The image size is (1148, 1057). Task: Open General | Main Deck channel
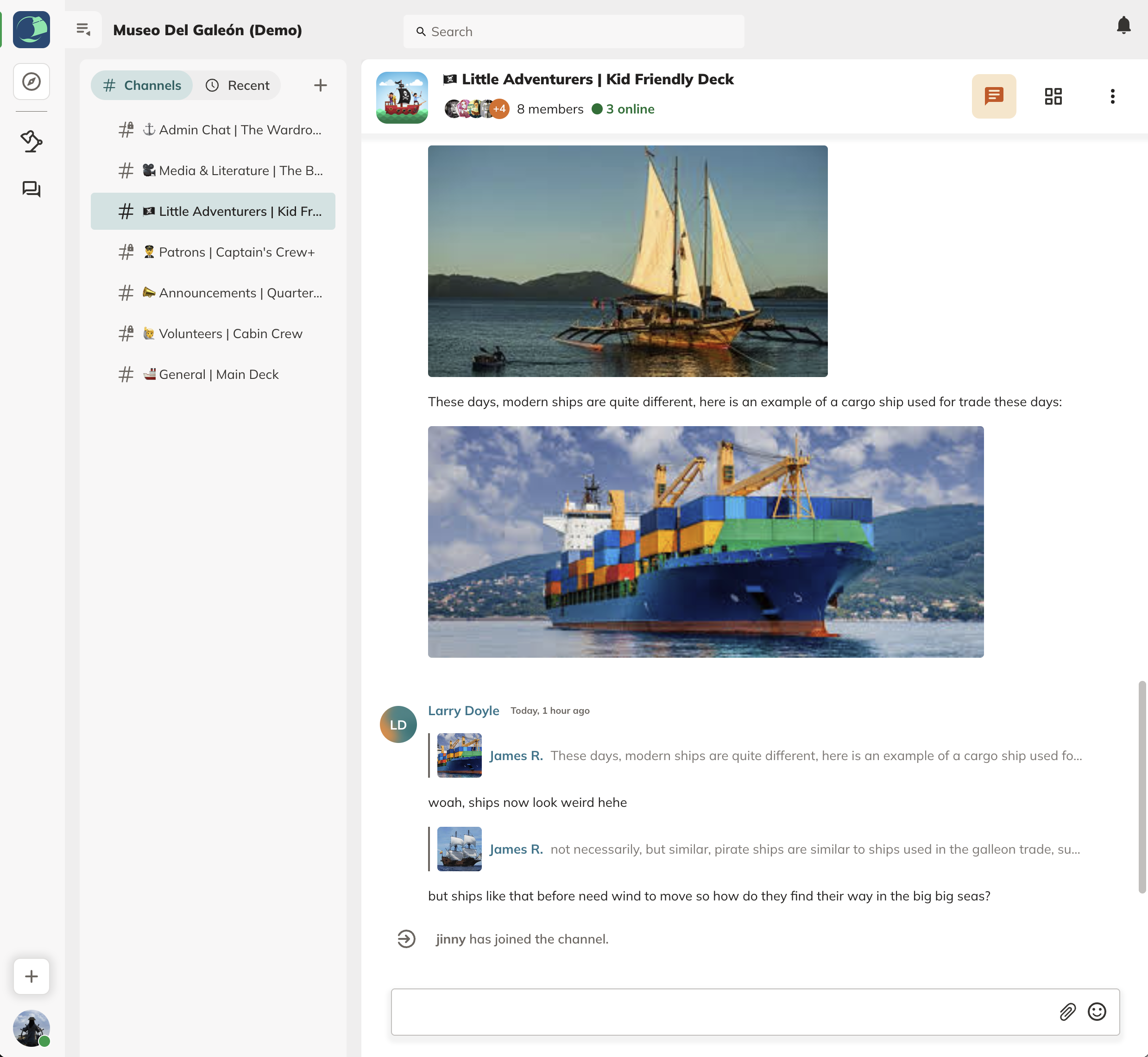(x=219, y=374)
